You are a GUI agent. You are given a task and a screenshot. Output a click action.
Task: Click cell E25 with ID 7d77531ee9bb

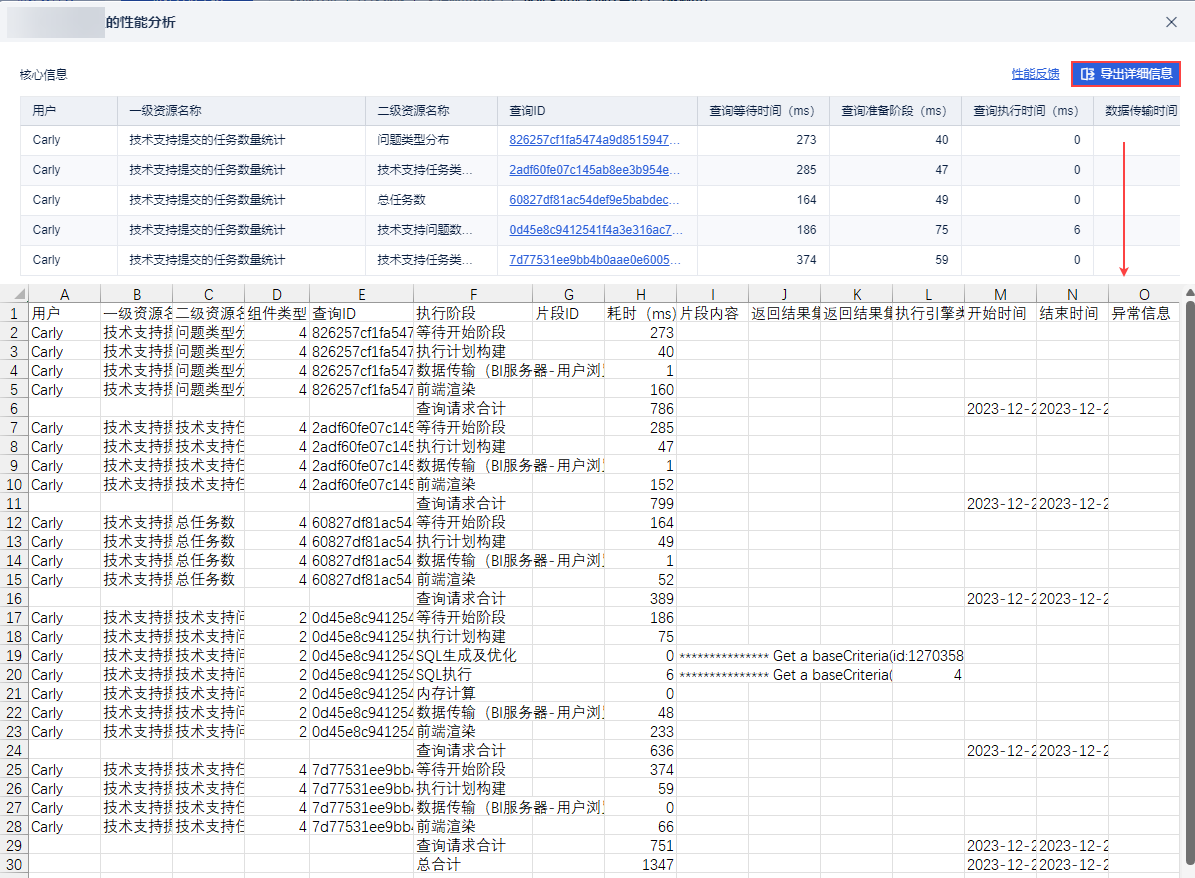361,770
